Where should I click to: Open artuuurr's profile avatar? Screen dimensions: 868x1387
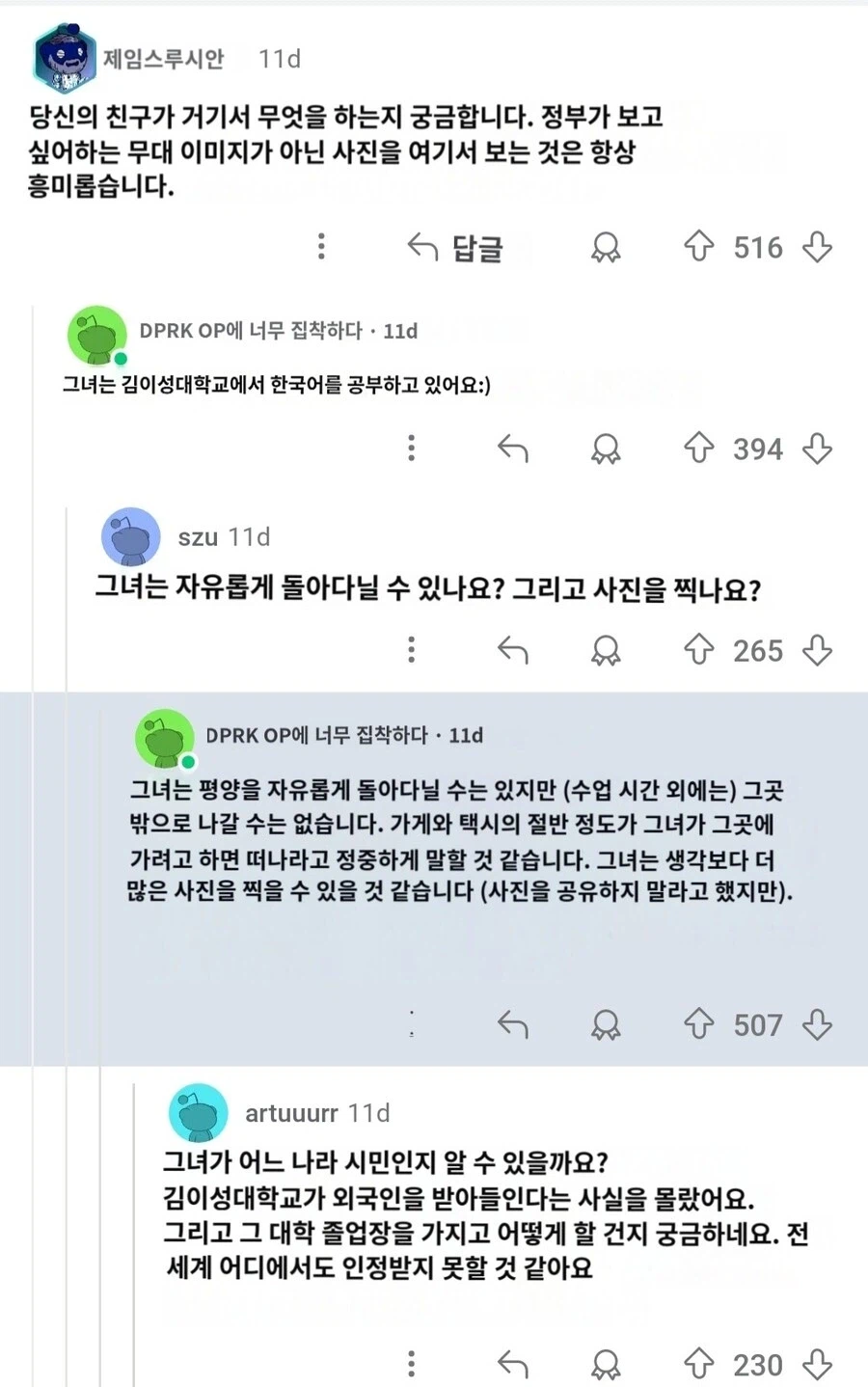pyautogui.click(x=197, y=1112)
